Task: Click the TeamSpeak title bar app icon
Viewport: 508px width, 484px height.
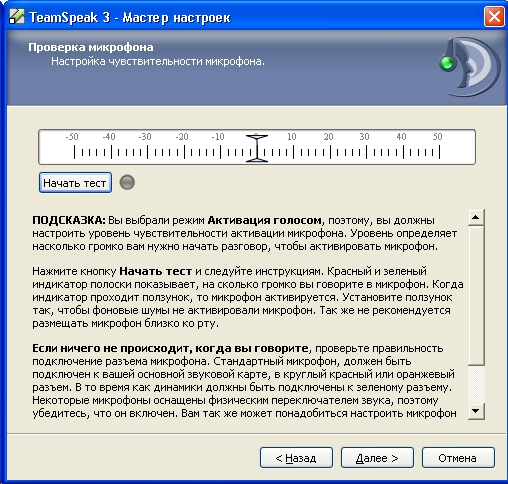Action: click(x=16, y=16)
